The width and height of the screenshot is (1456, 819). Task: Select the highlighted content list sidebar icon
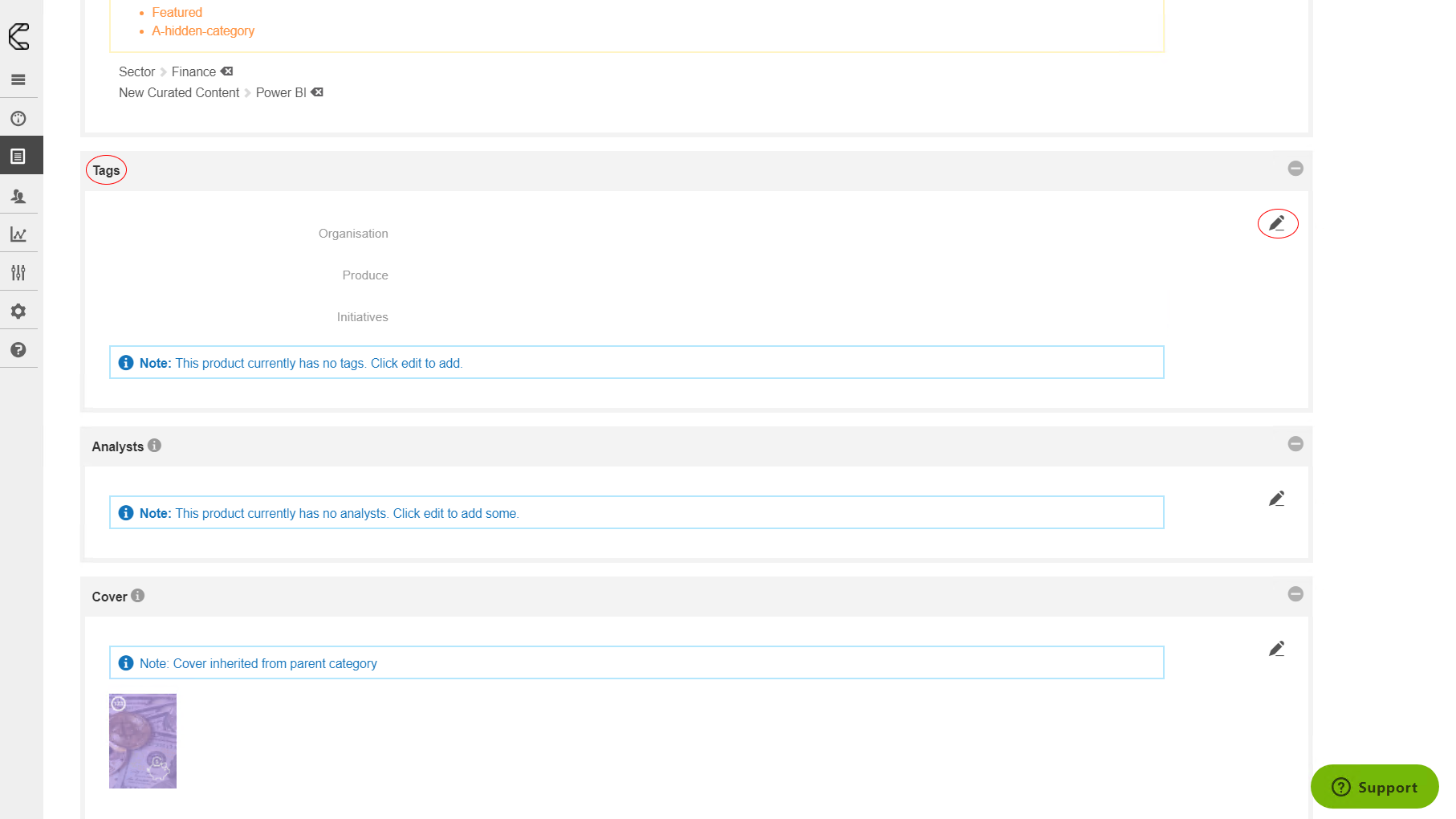click(x=18, y=157)
